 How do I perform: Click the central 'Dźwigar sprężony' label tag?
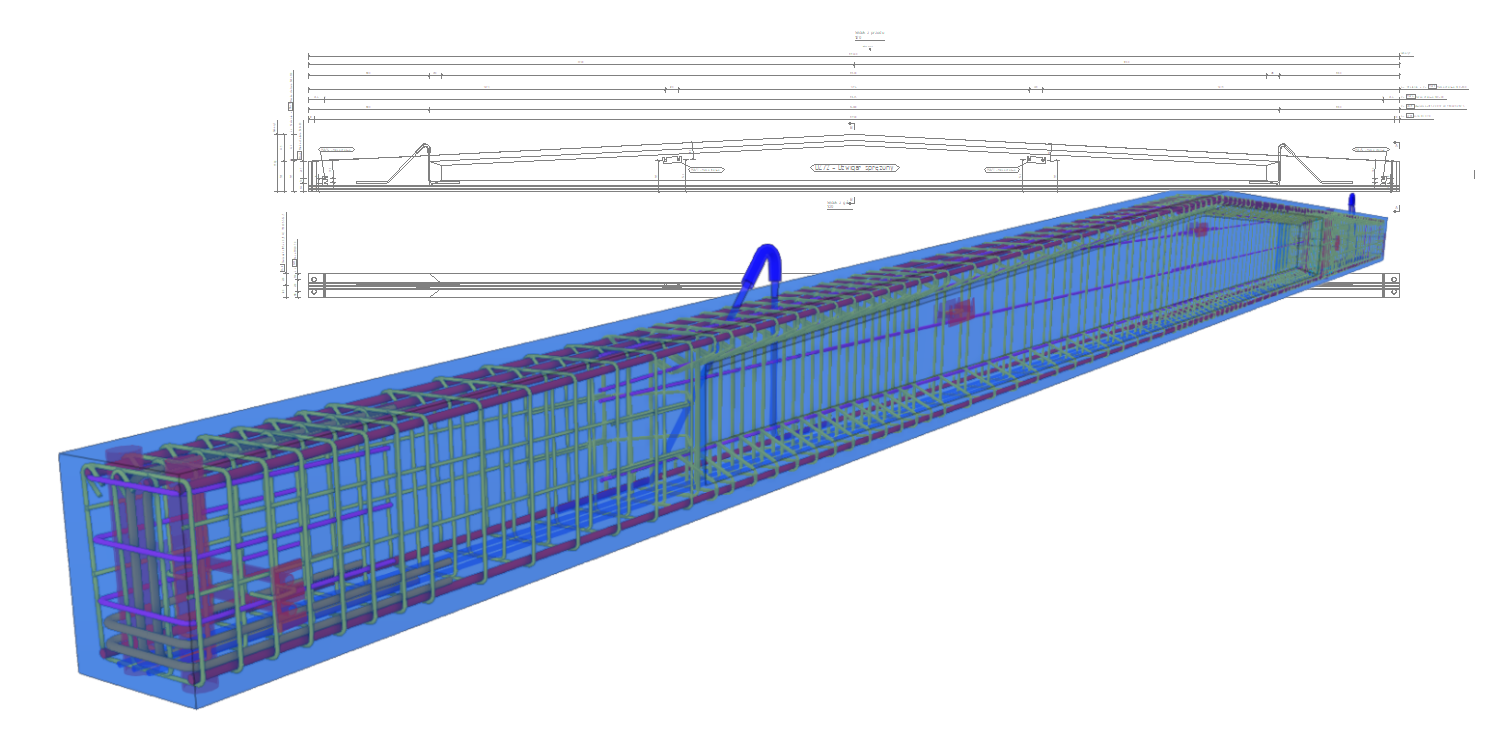pos(855,169)
